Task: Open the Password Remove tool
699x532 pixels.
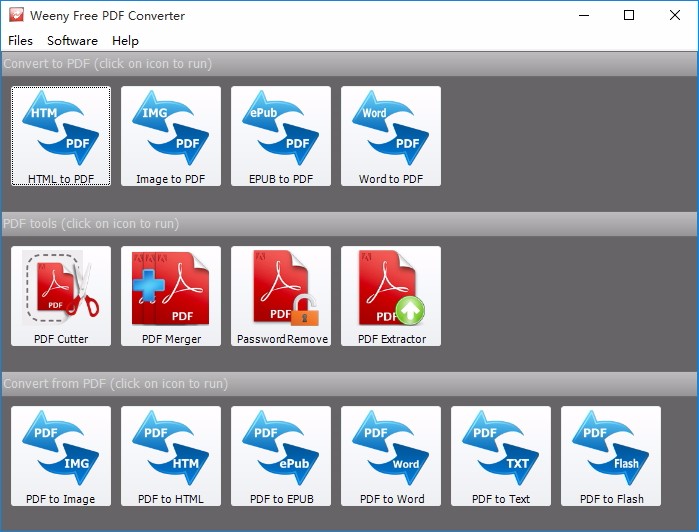Action: (281, 296)
